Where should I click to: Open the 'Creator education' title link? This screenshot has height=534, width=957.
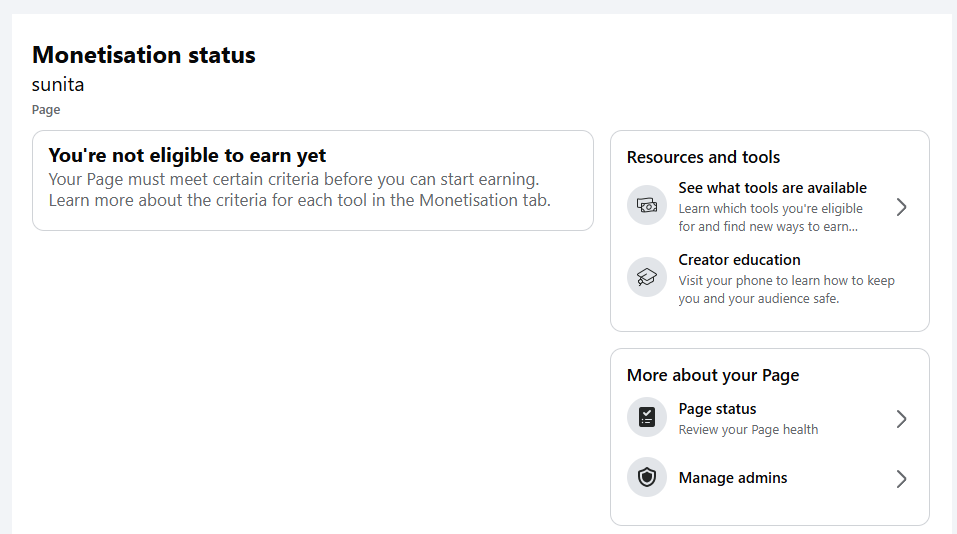coord(739,260)
